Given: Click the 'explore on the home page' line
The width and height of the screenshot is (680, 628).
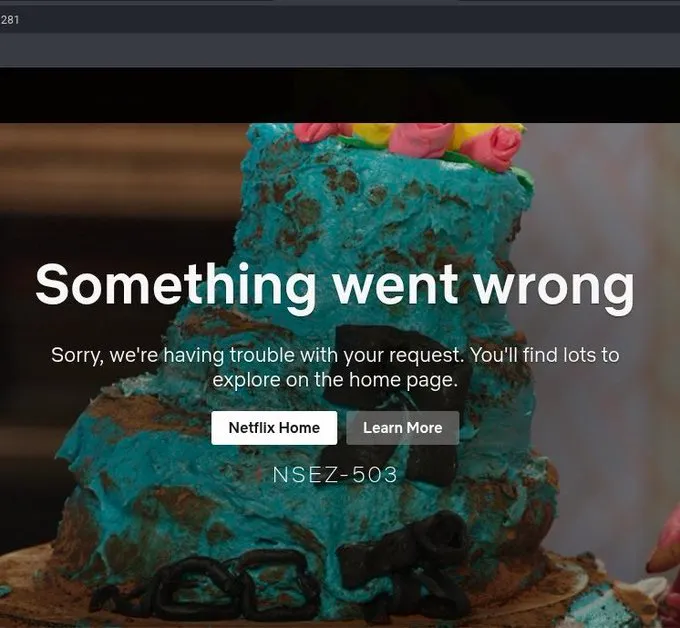Looking at the screenshot, I should coord(335,380).
